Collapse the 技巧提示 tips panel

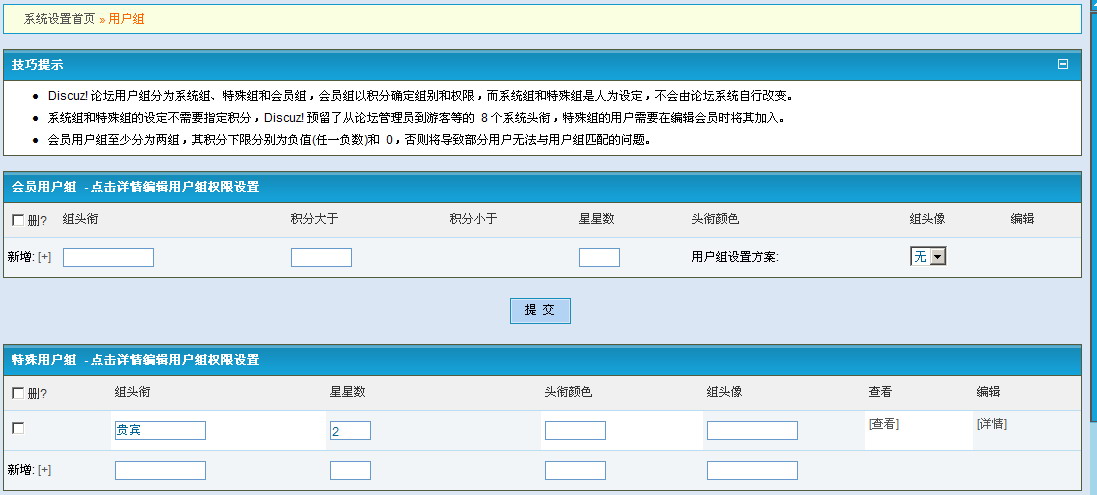click(1063, 64)
